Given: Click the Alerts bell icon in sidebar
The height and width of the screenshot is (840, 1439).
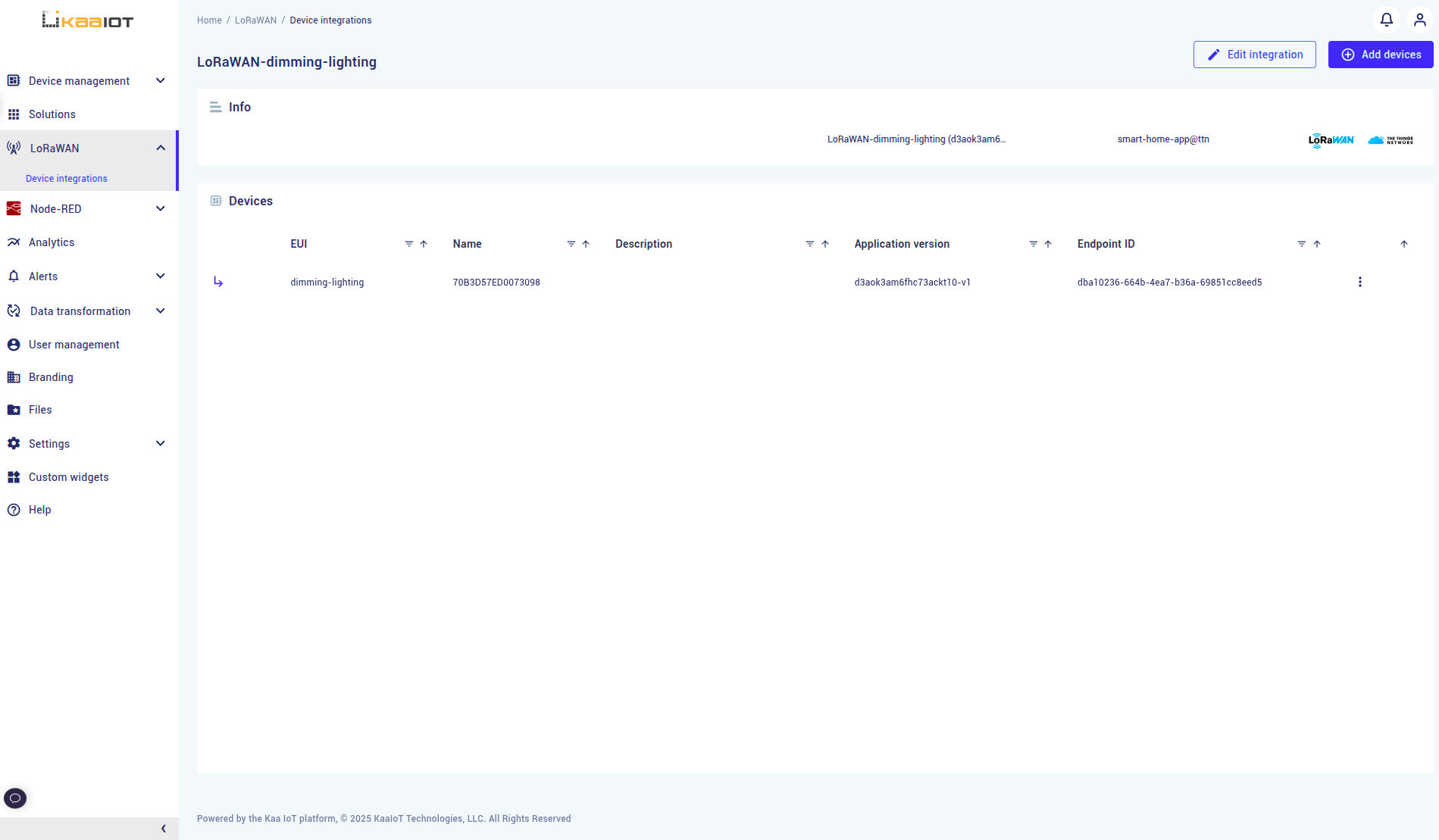Looking at the screenshot, I should 14,276.
